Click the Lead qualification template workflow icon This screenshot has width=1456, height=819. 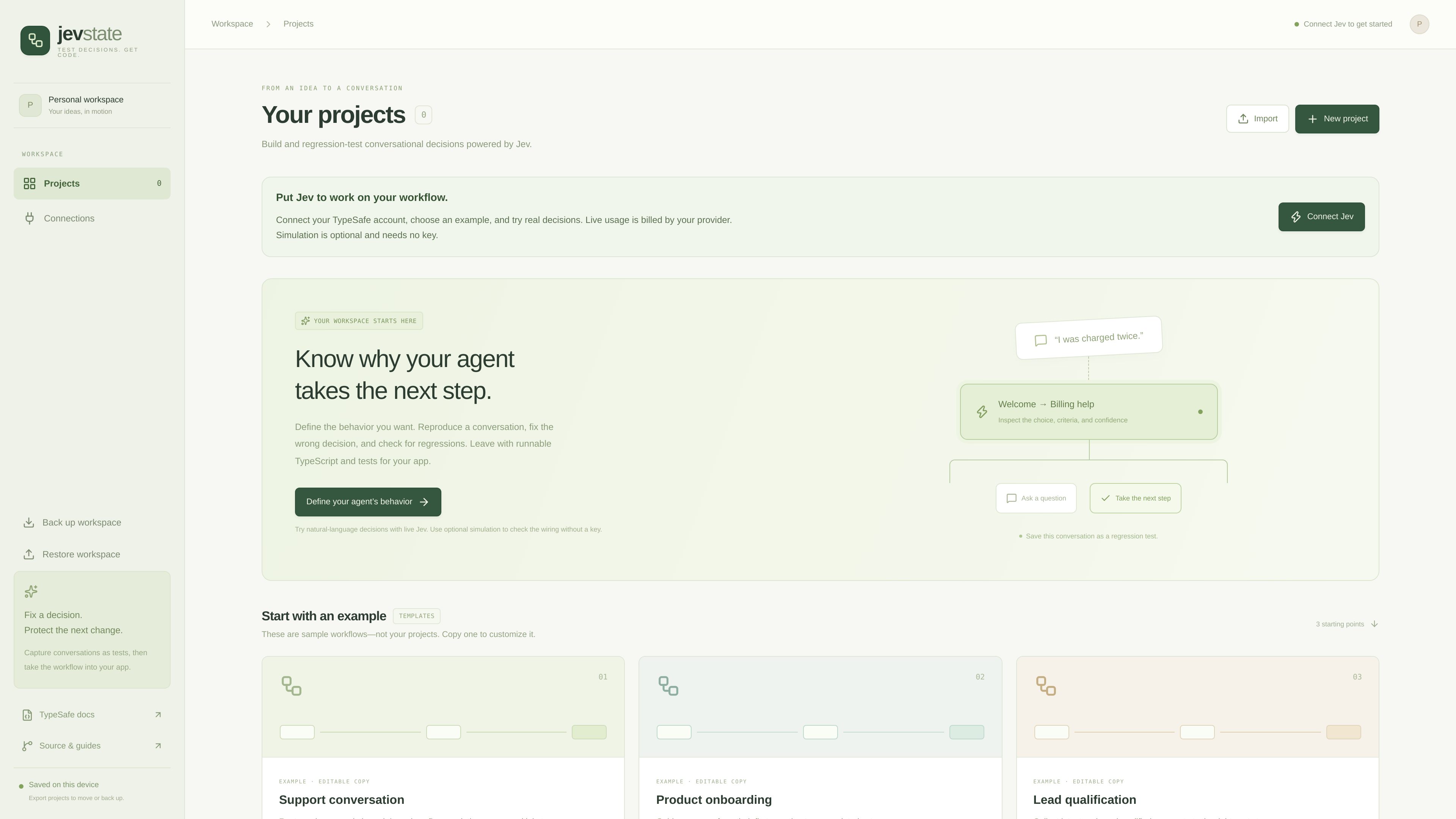(1046, 686)
